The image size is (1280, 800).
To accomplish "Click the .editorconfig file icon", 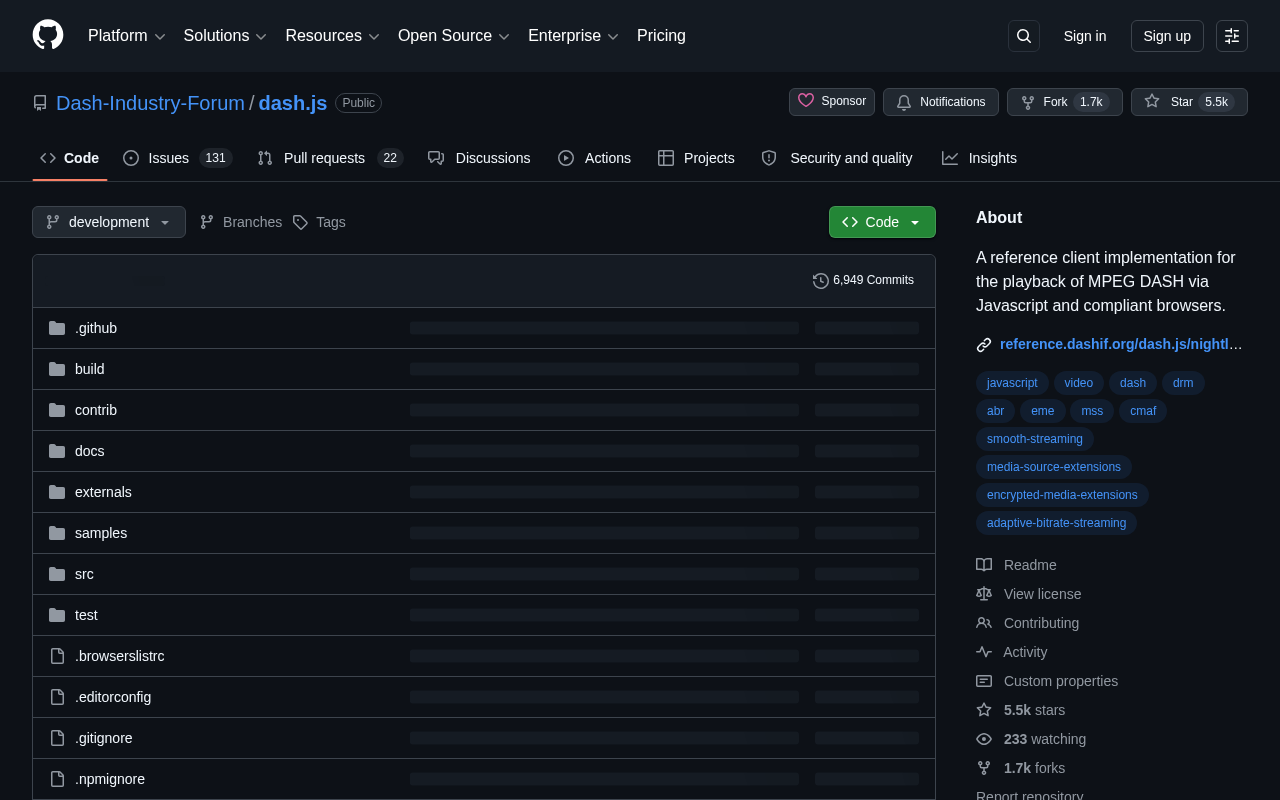I will tap(57, 697).
